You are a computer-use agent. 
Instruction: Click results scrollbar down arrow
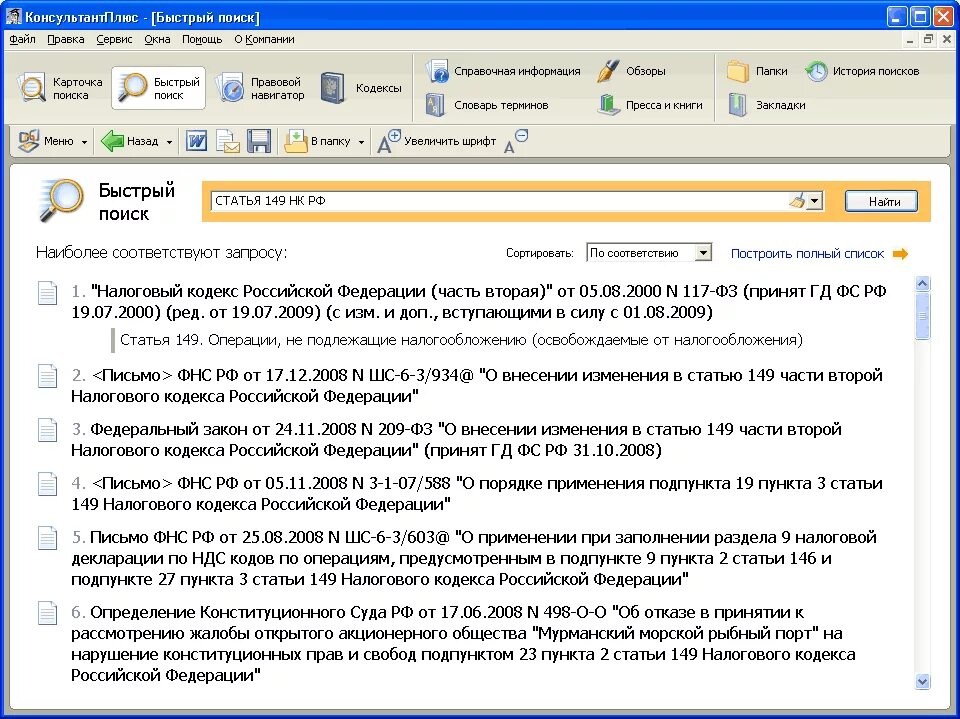pos(922,681)
